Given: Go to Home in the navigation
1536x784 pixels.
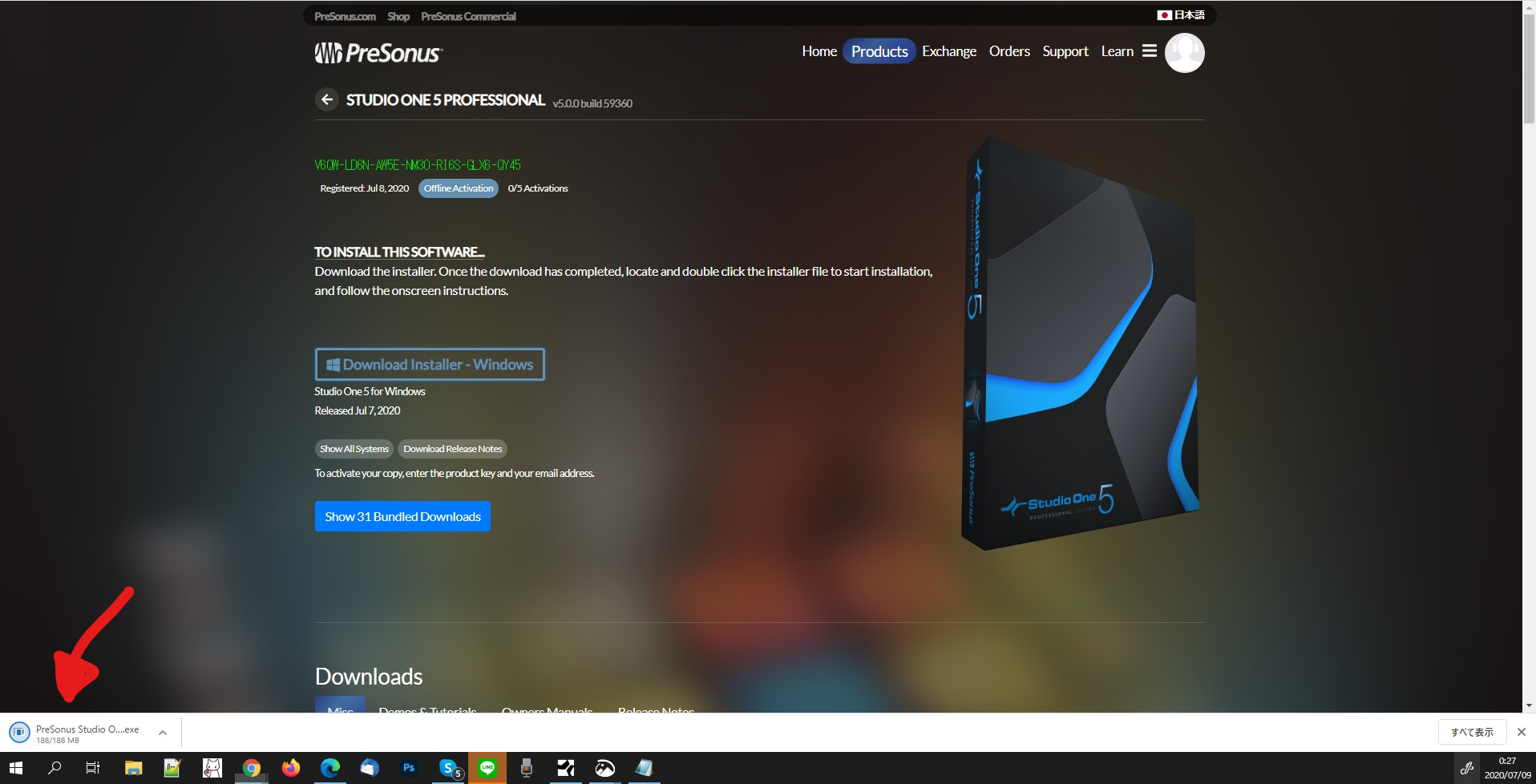Looking at the screenshot, I should coord(819,51).
